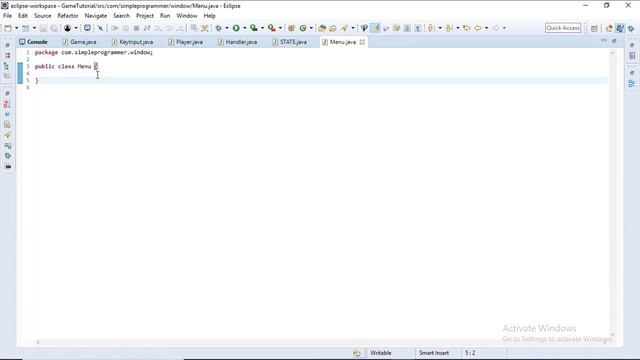Image resolution: width=640 pixels, height=360 pixels.
Task: Switch to the Debug perspective gear icon
Action: [631, 28]
